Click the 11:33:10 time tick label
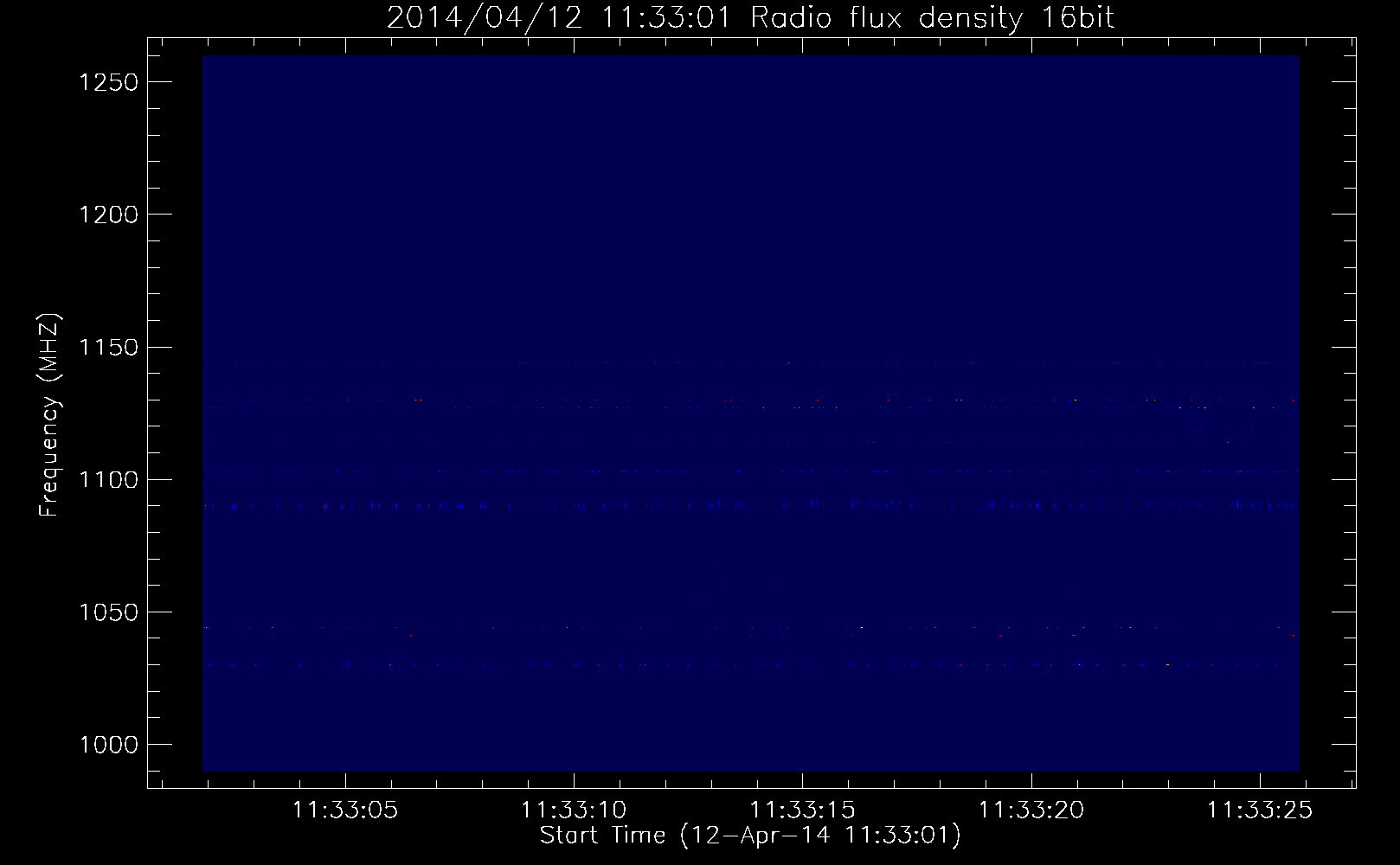Screen dimensions: 1400x865 click(574, 811)
